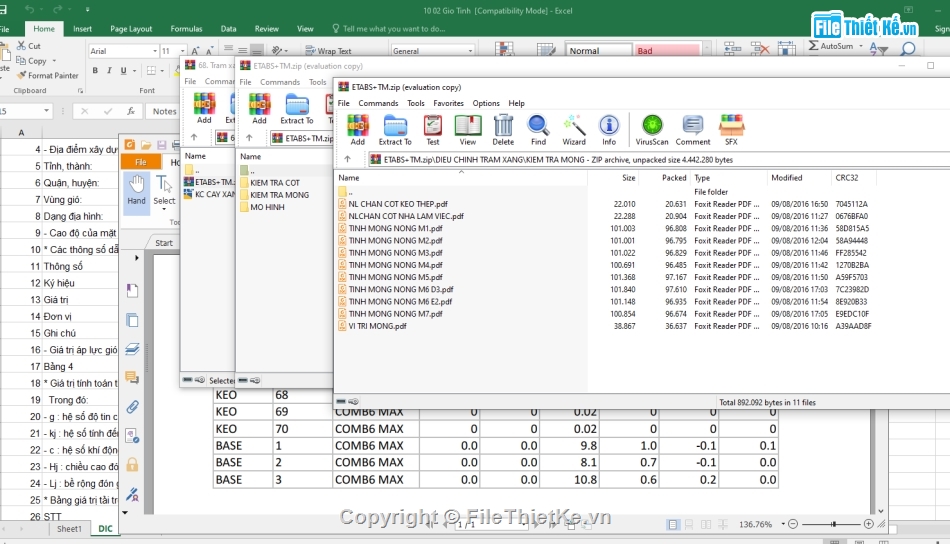Expand the Foxit Select tool dropdown
Image resolution: width=950 pixels, height=544 pixels.
coord(164,209)
